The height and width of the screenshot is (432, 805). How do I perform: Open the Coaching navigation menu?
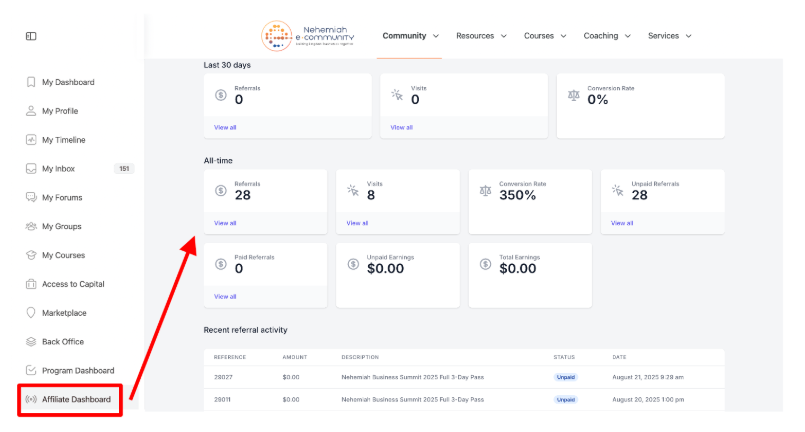[x=607, y=36]
